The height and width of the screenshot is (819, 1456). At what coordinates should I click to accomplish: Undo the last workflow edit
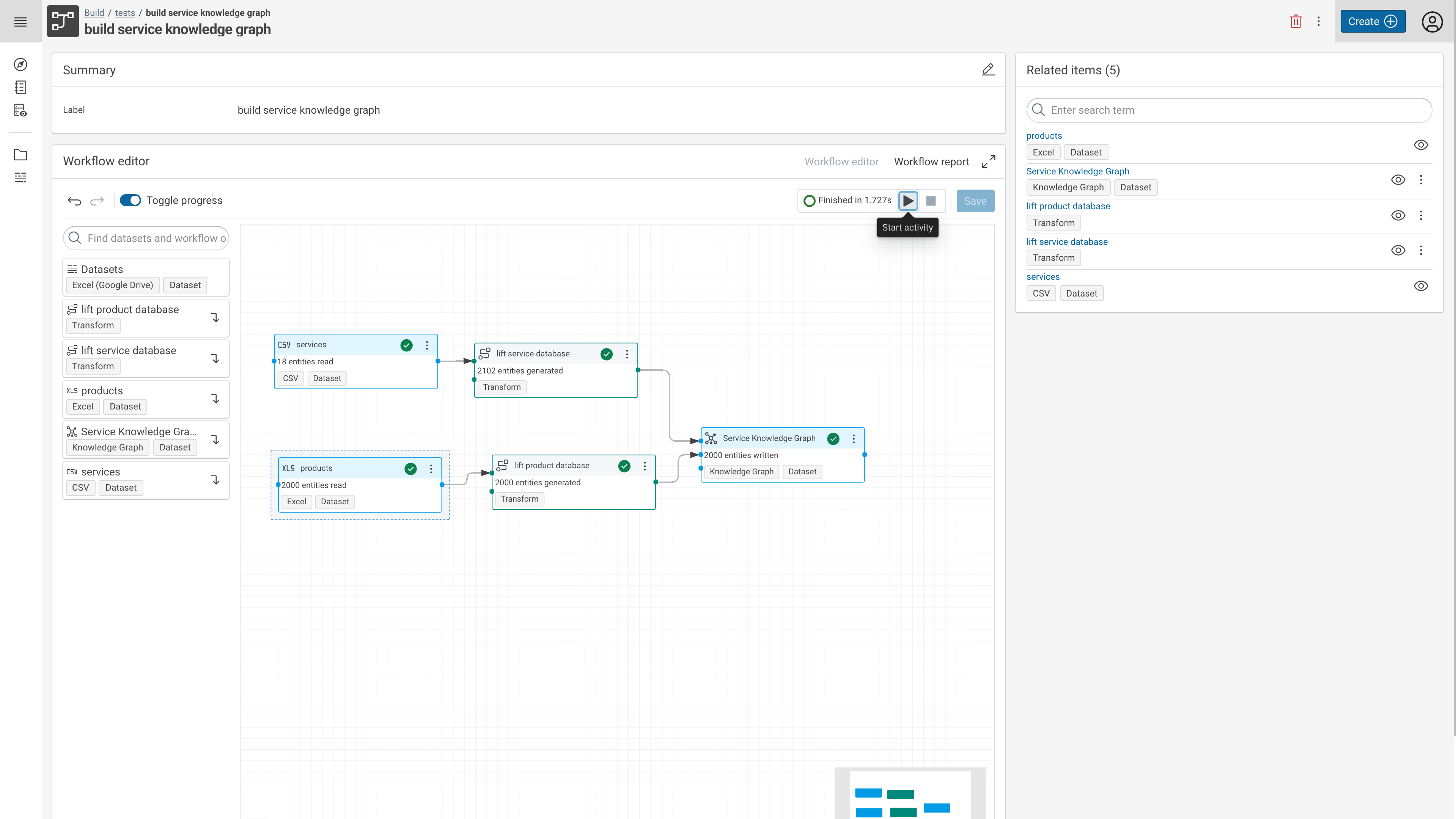tap(74, 201)
